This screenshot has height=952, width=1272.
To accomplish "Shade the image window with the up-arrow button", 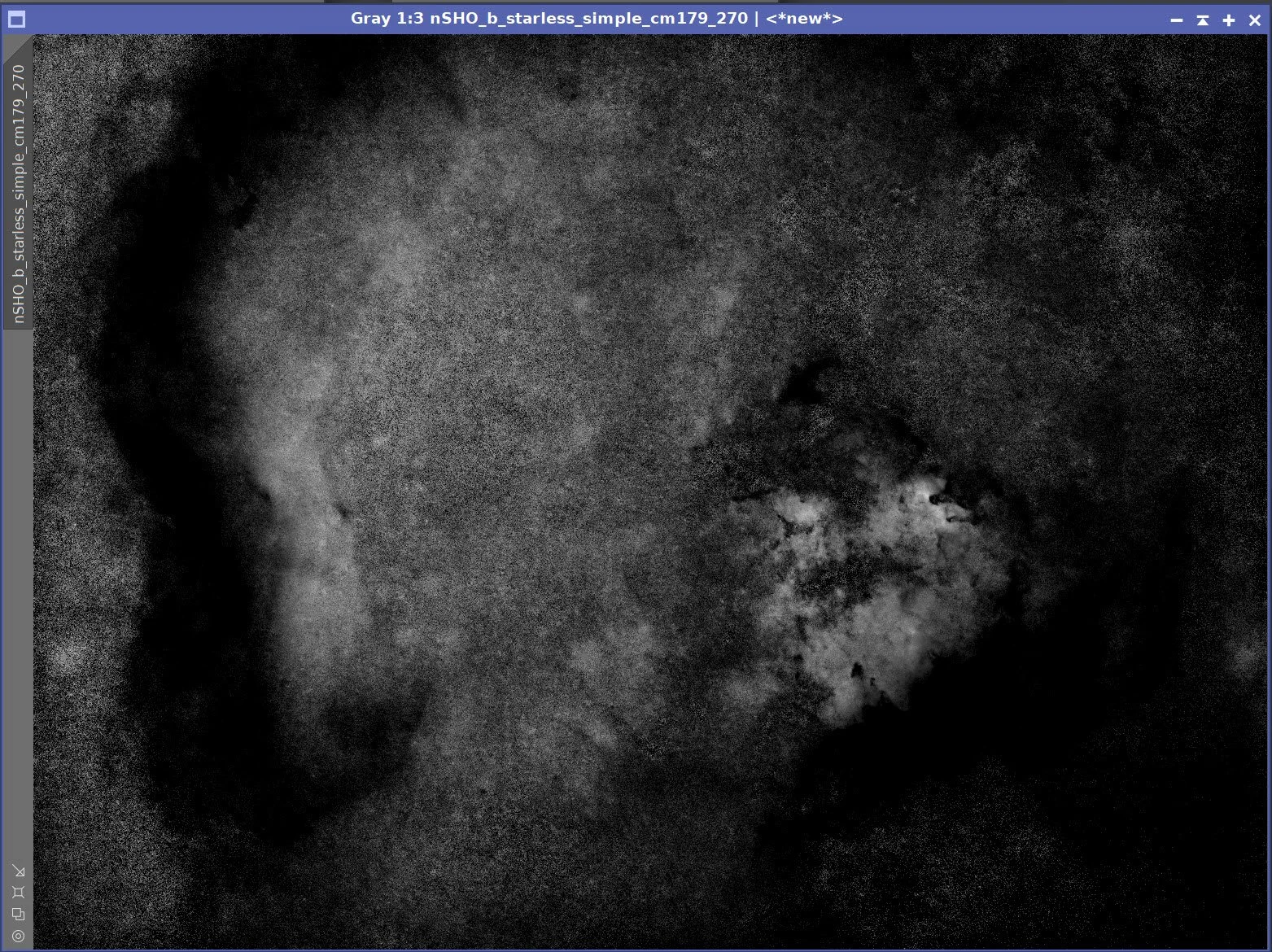I will pos(1202,20).
